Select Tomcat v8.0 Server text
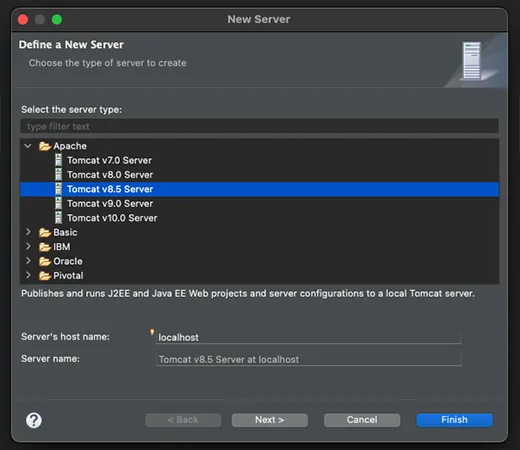Viewport: 520px width, 450px height. [110, 175]
